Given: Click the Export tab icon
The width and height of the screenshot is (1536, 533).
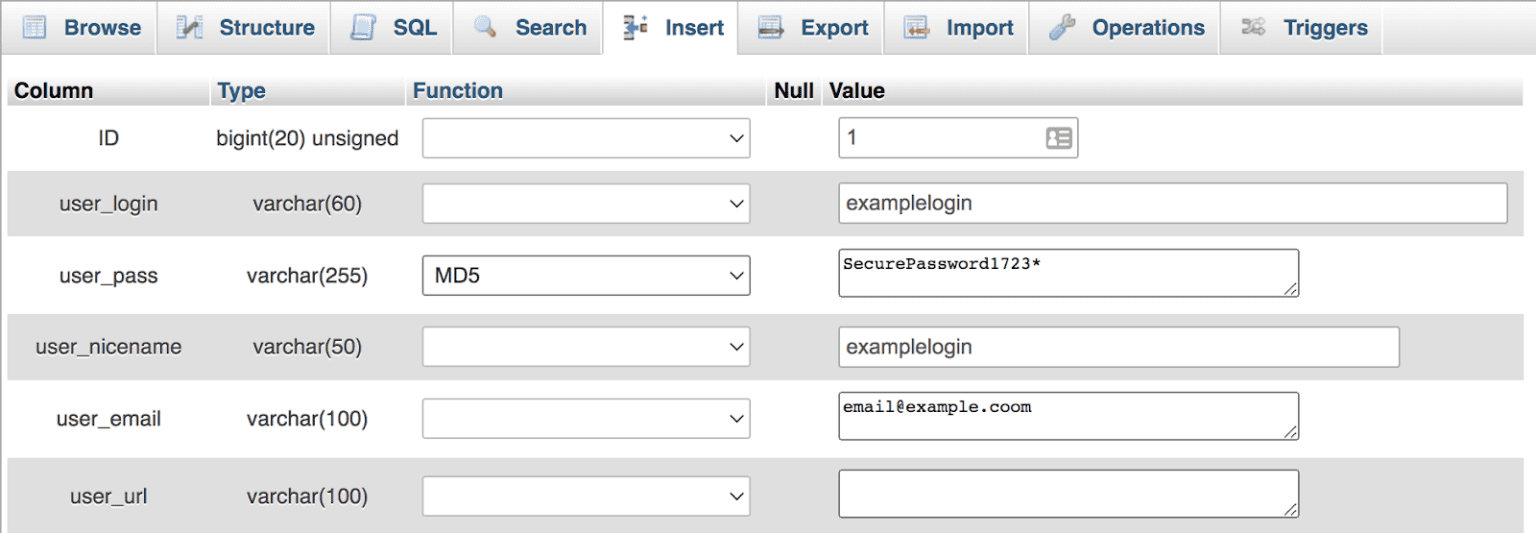Looking at the screenshot, I should tap(771, 27).
